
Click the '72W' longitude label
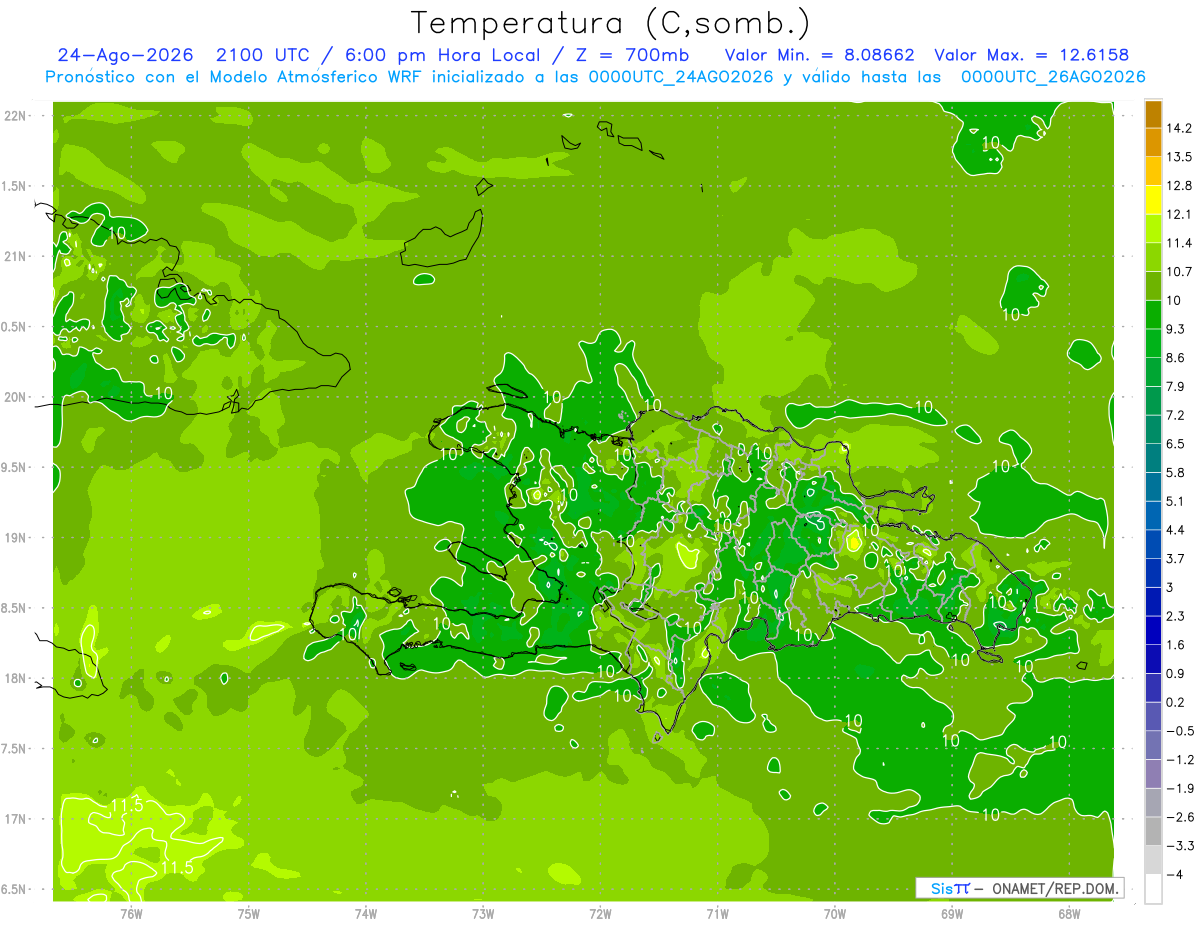pos(600,914)
